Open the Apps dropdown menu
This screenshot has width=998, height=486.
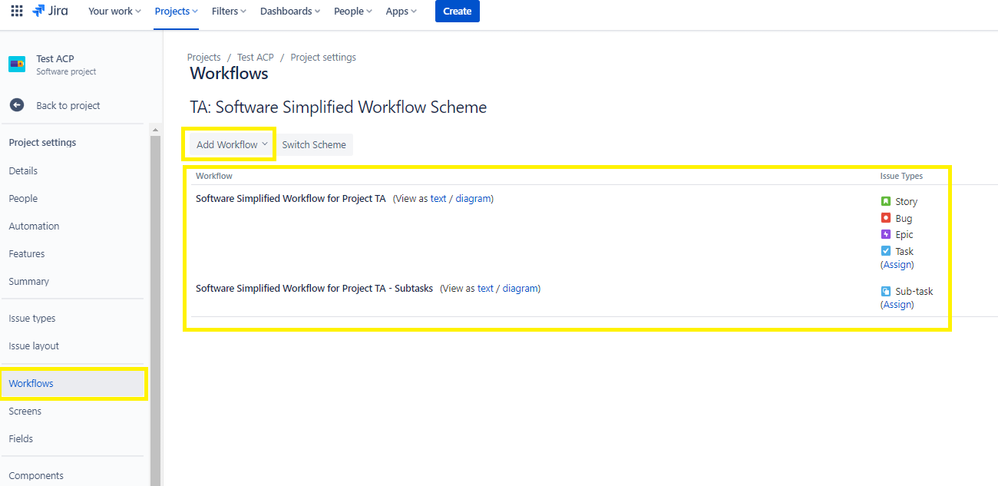pyautogui.click(x=401, y=11)
